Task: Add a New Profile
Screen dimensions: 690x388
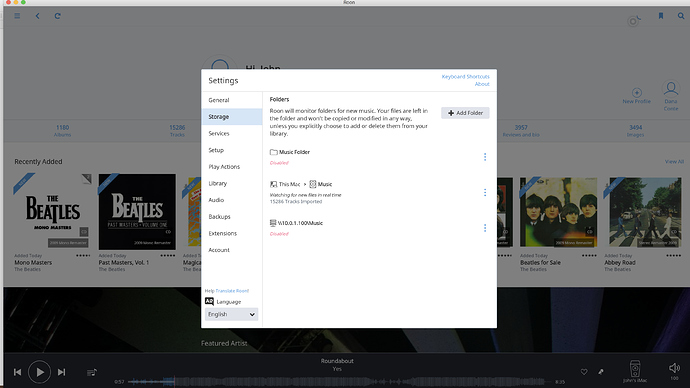Action: [x=636, y=95]
